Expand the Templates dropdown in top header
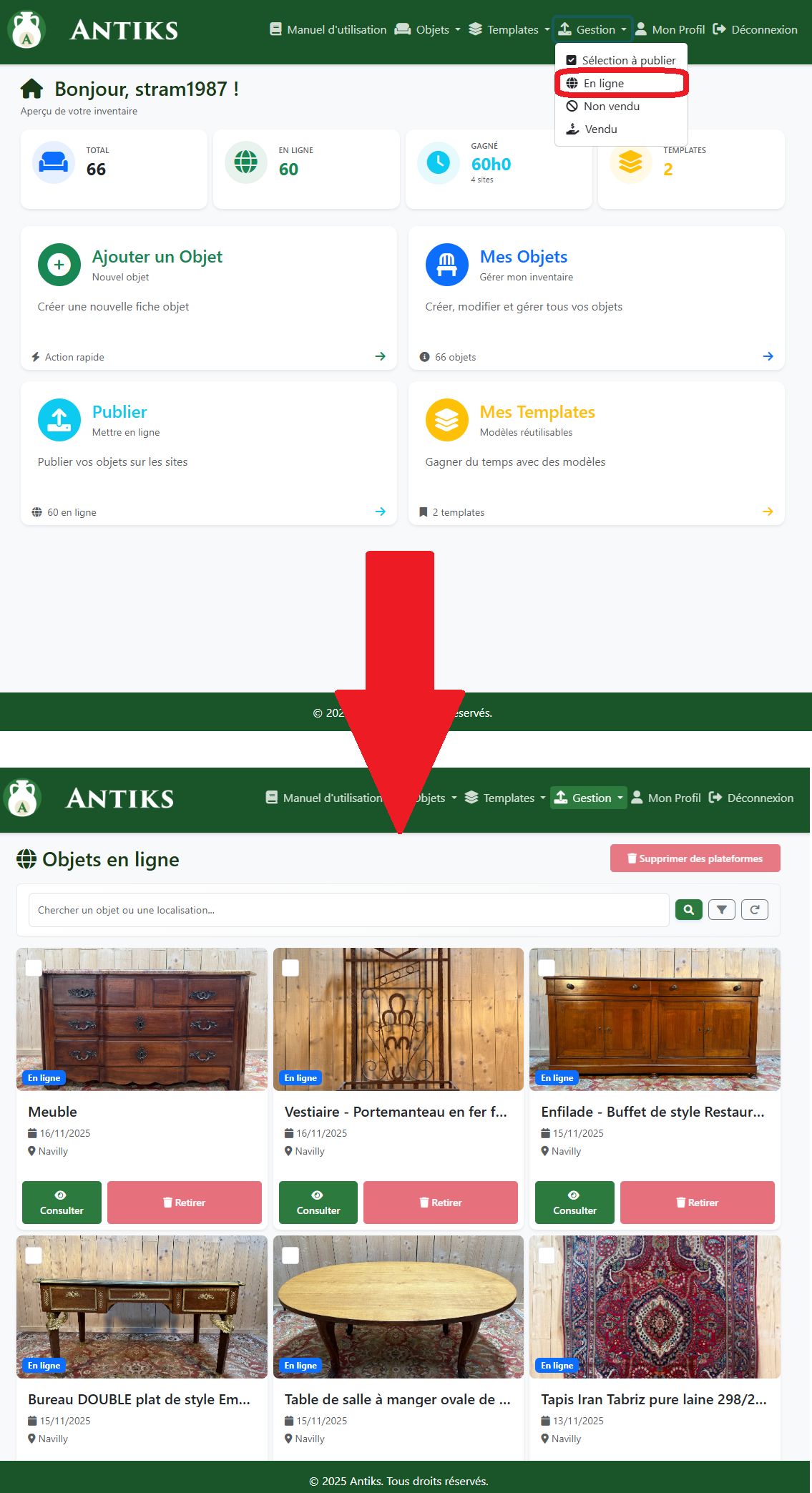The image size is (812, 1493). (x=509, y=29)
